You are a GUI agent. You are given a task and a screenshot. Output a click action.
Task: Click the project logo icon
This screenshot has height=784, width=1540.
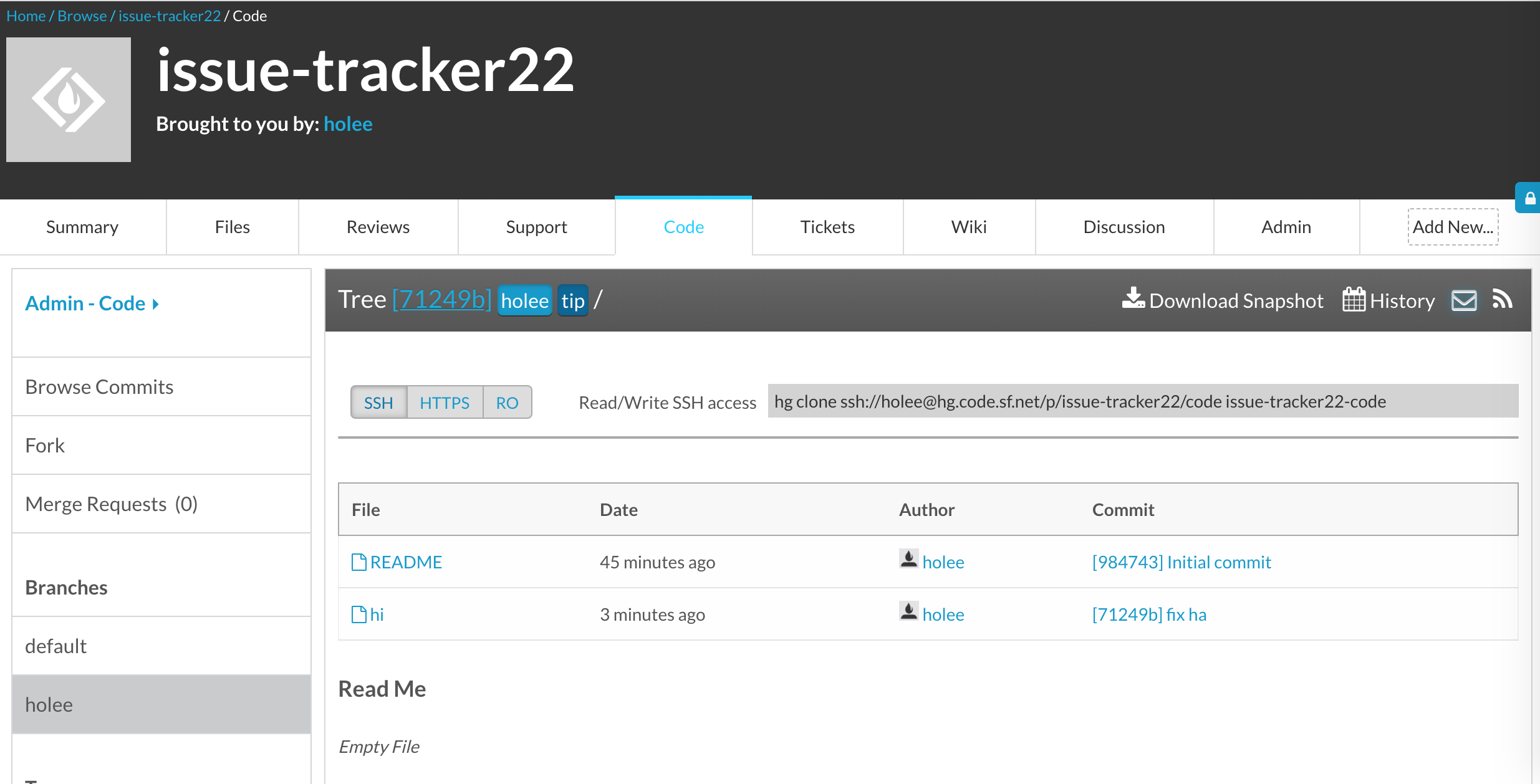(x=69, y=100)
